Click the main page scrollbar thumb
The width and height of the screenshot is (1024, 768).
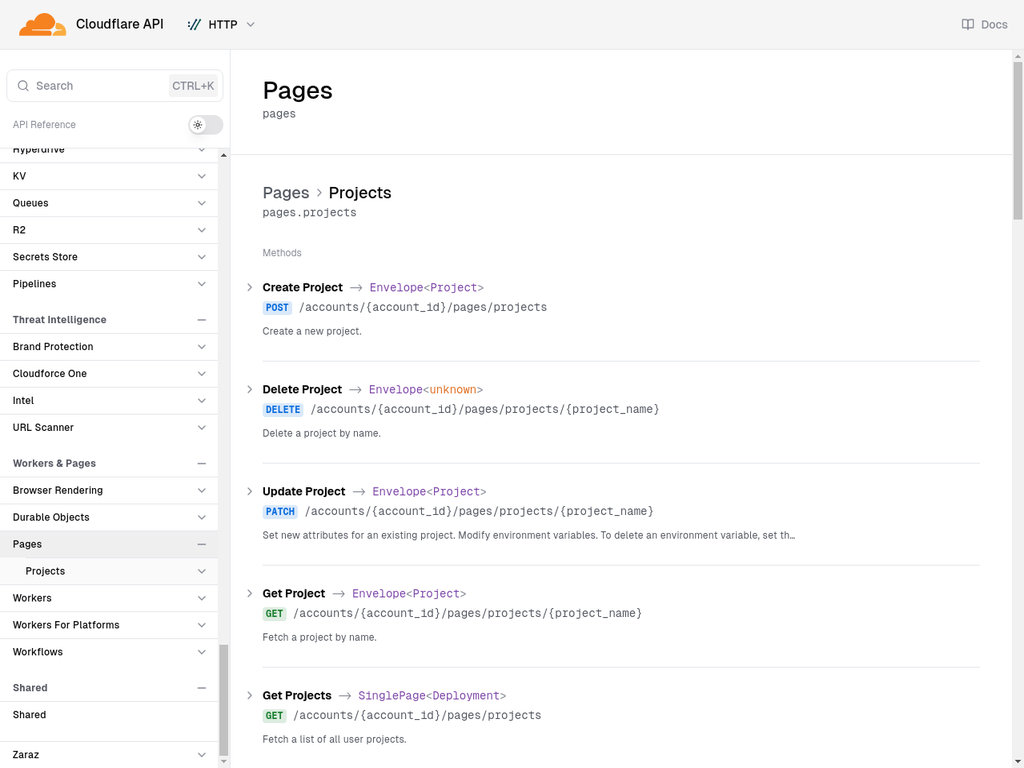[1017, 141]
